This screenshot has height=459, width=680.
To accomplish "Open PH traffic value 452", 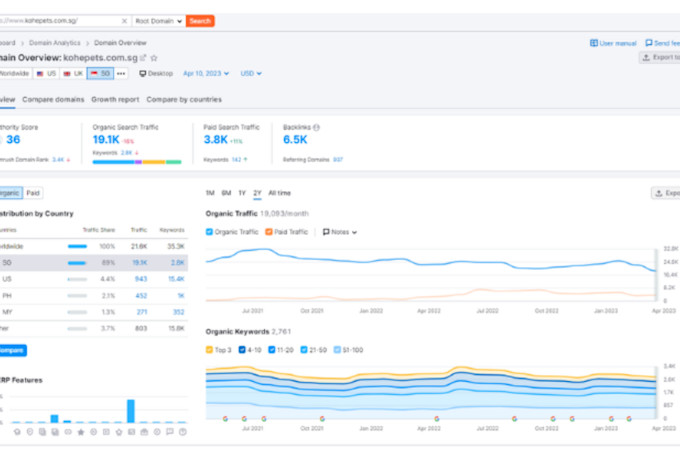I will pos(141,296).
